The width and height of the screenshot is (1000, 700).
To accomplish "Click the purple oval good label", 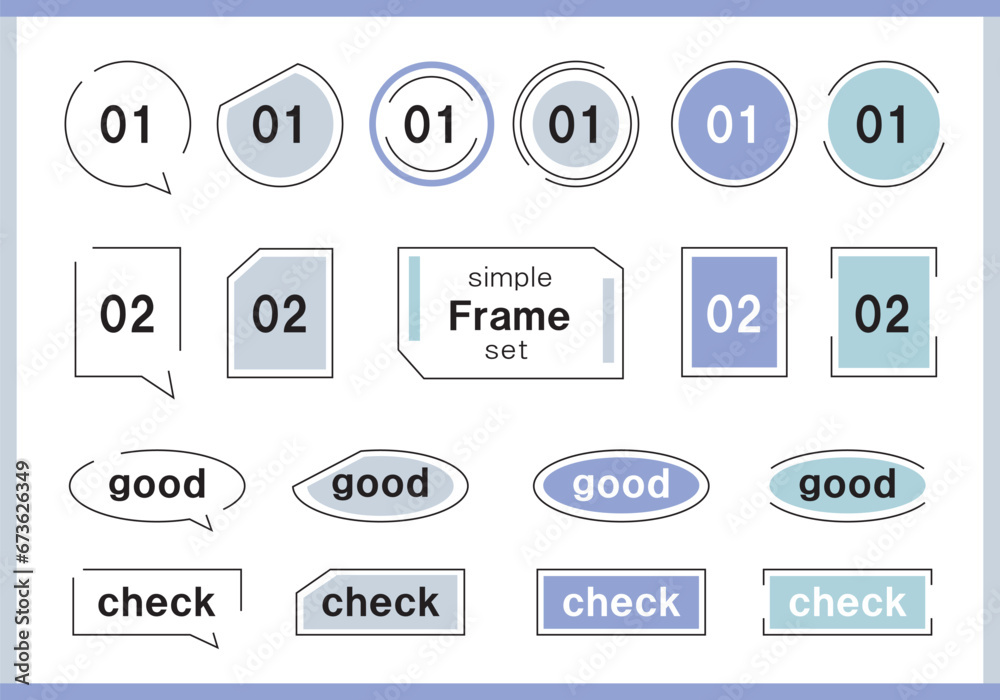I will click(621, 486).
